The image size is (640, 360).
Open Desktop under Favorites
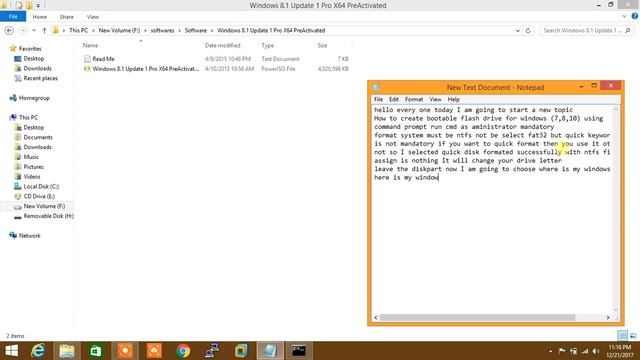click(33, 58)
